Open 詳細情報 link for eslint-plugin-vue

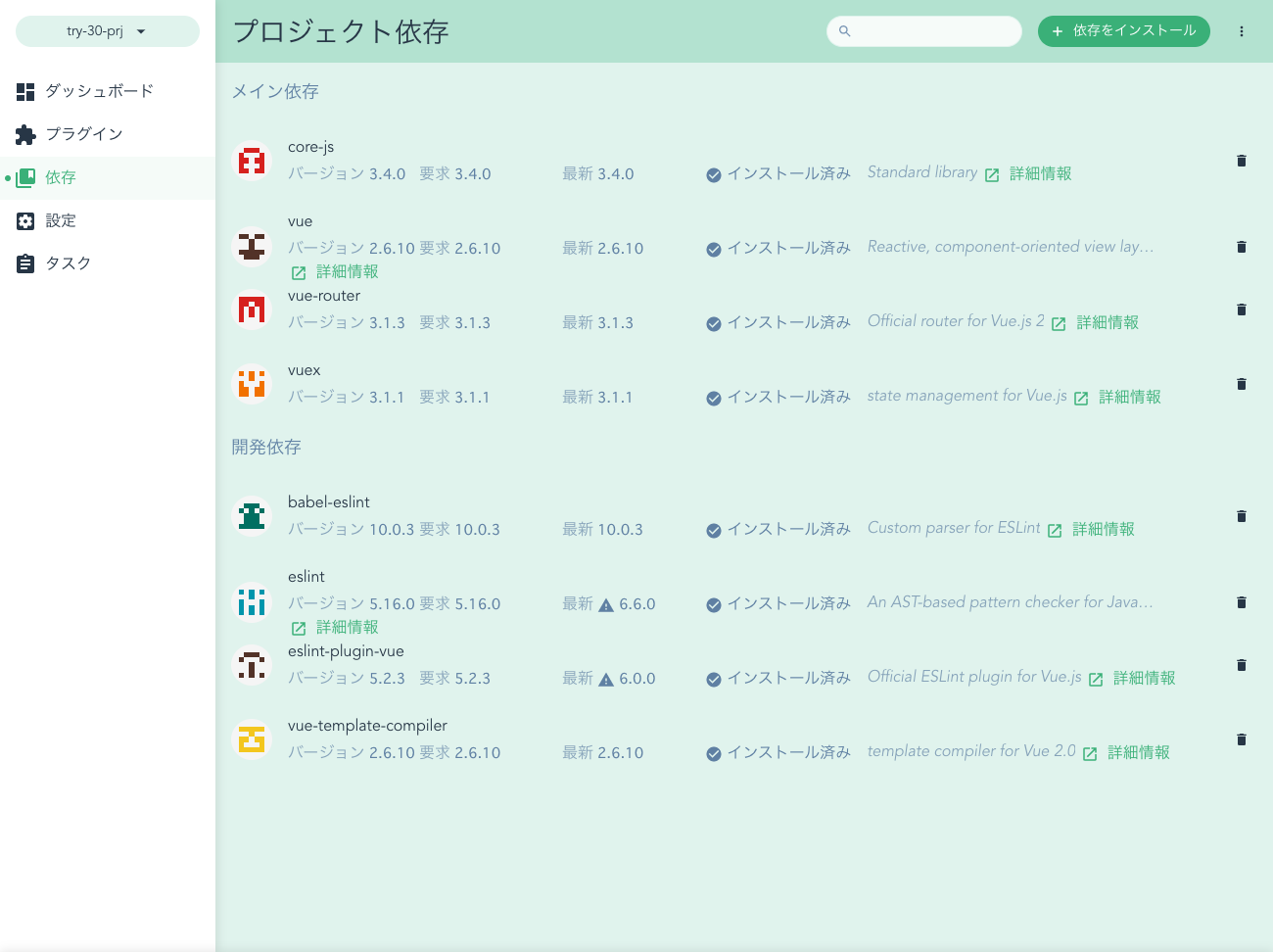pyautogui.click(x=1132, y=678)
